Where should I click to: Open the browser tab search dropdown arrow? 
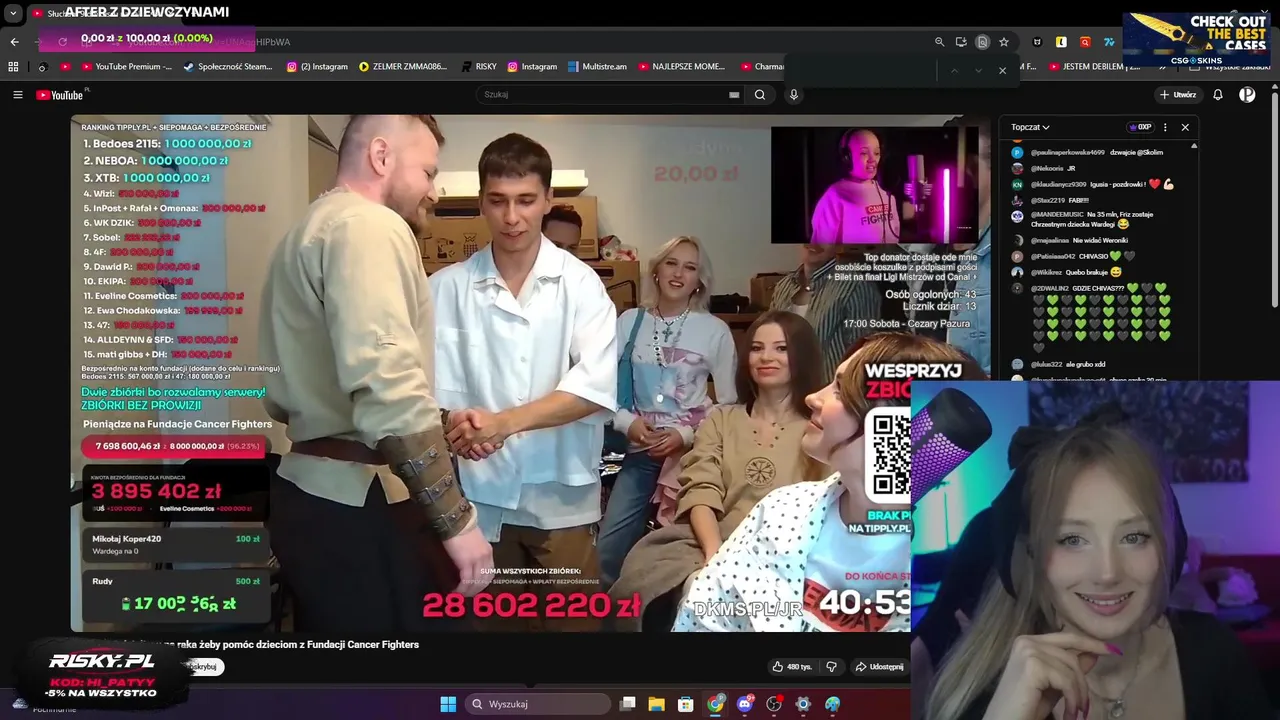13,14
